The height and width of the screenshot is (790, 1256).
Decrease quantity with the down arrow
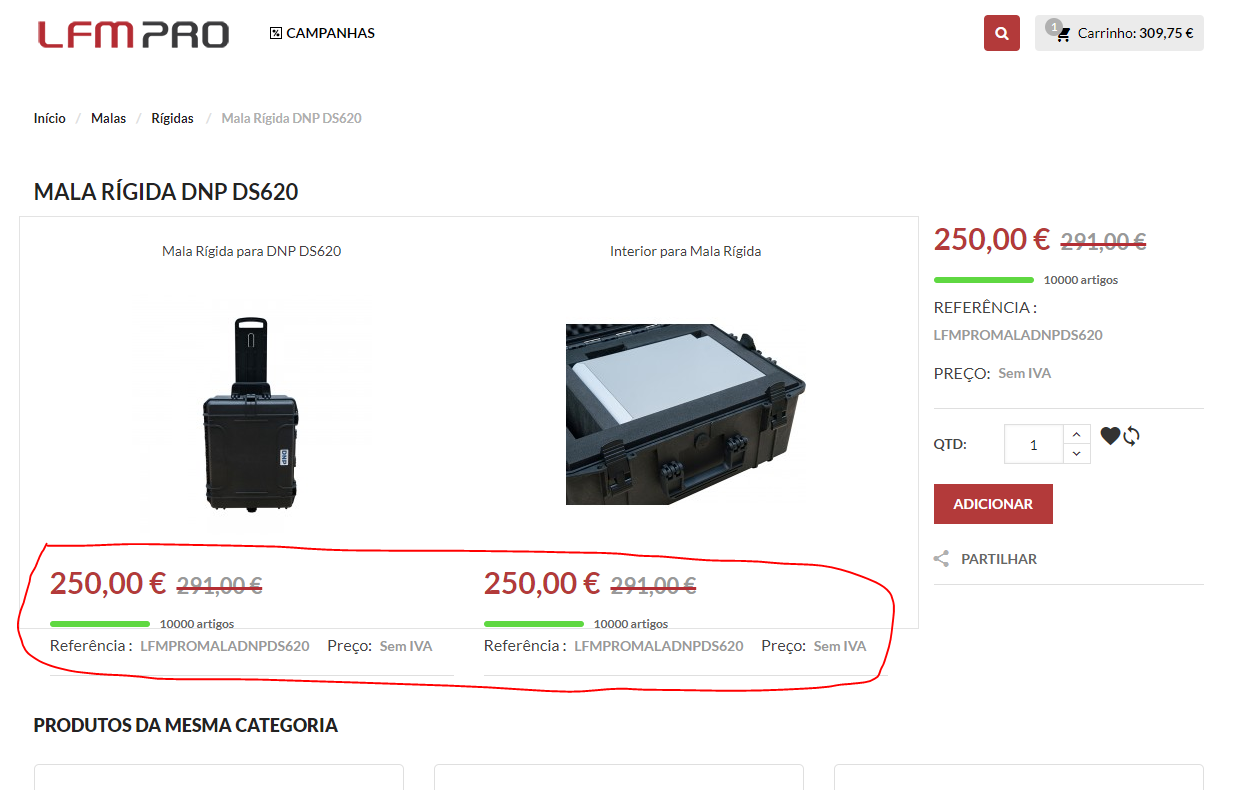(x=1076, y=454)
